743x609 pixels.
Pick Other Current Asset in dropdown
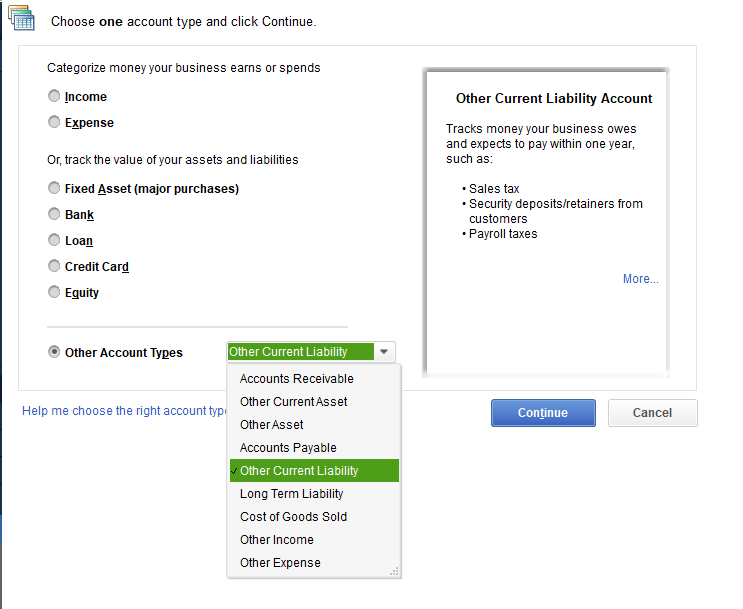(294, 402)
